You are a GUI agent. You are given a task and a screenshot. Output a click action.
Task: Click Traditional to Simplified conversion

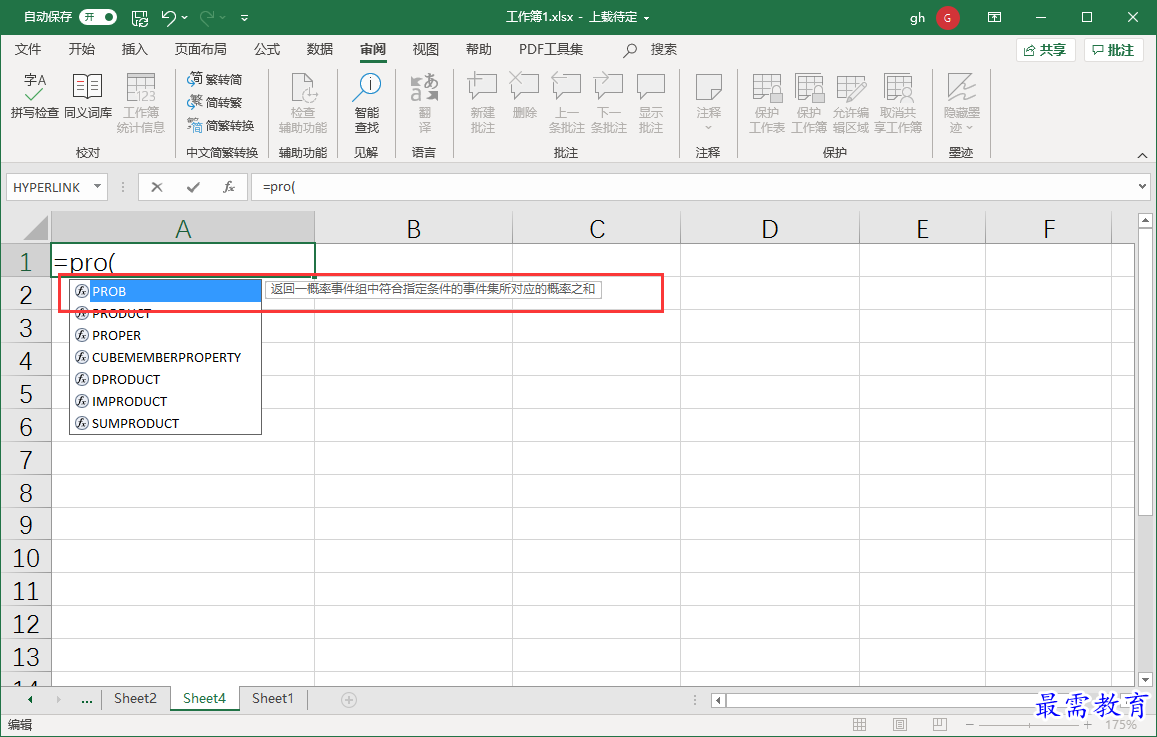pos(215,80)
